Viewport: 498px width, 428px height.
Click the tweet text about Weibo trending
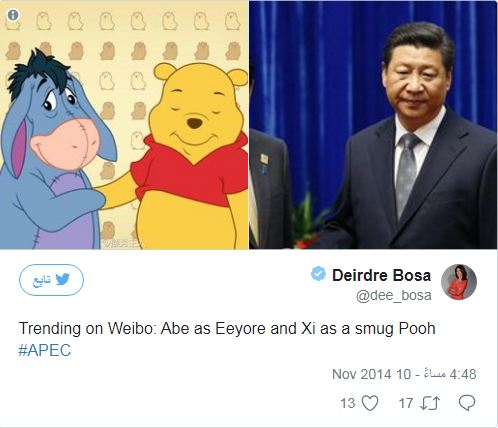click(227, 329)
